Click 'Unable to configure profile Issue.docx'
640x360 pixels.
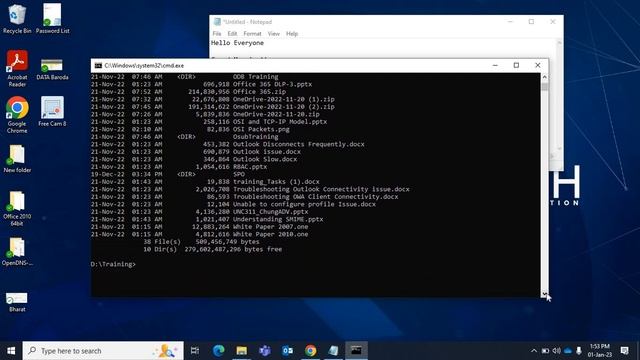pyautogui.click(x=304, y=204)
